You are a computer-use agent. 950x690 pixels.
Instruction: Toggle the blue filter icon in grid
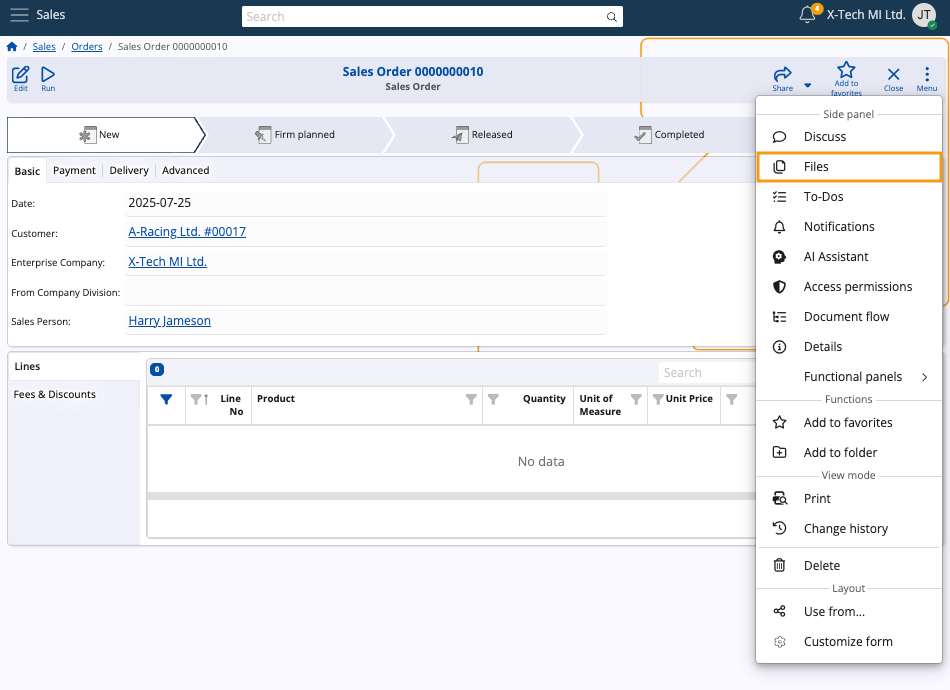coord(166,399)
